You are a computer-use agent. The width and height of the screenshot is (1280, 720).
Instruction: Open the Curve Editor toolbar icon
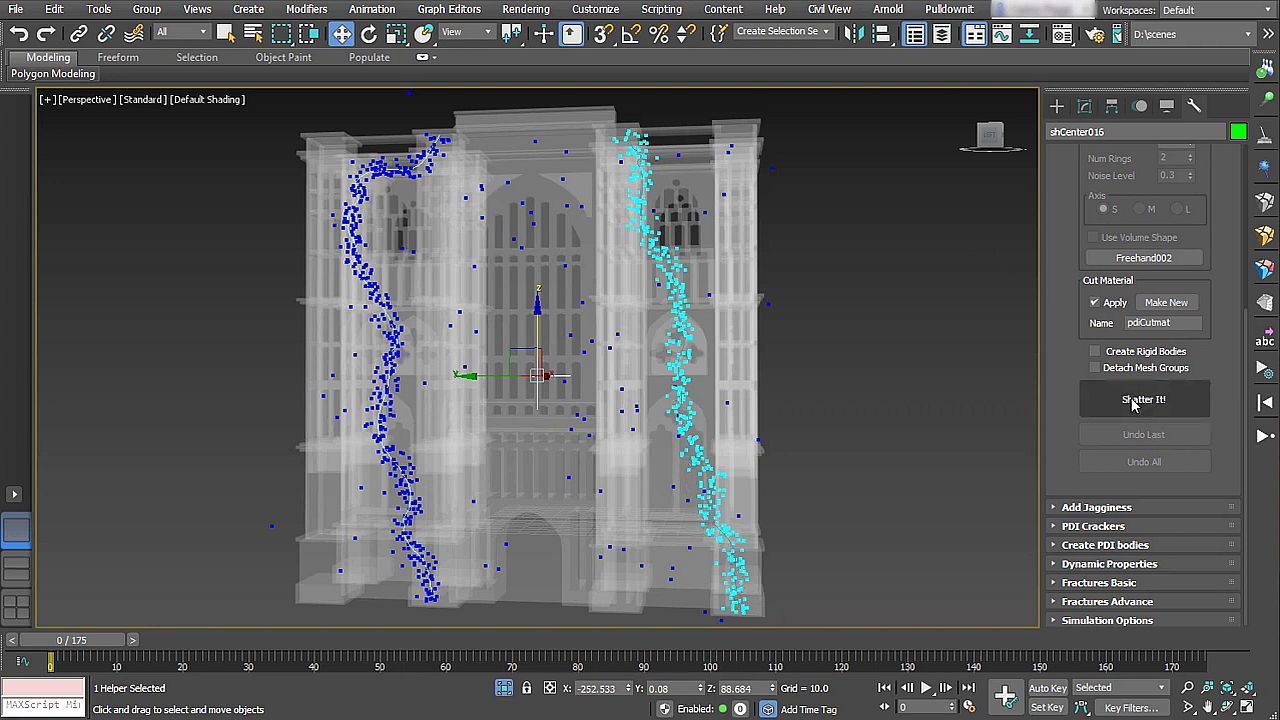1001,34
